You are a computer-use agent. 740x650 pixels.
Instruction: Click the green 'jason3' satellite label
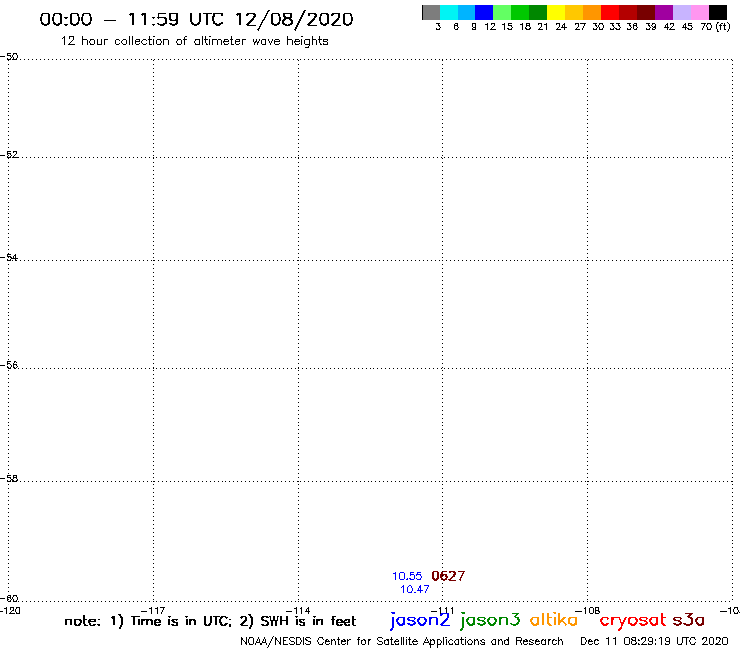(x=490, y=620)
